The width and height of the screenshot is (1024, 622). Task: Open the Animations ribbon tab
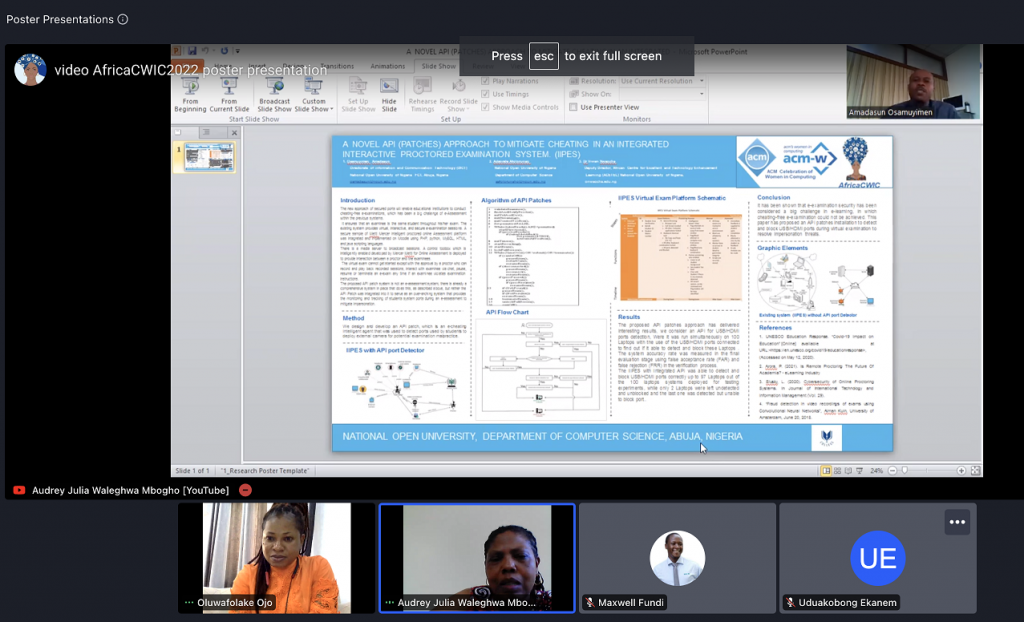pos(388,66)
